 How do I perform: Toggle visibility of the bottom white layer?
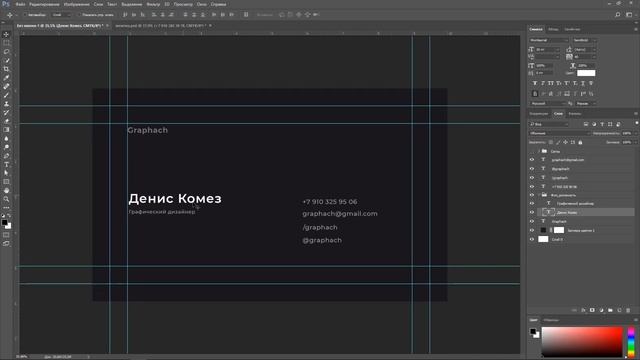[x=532, y=239]
